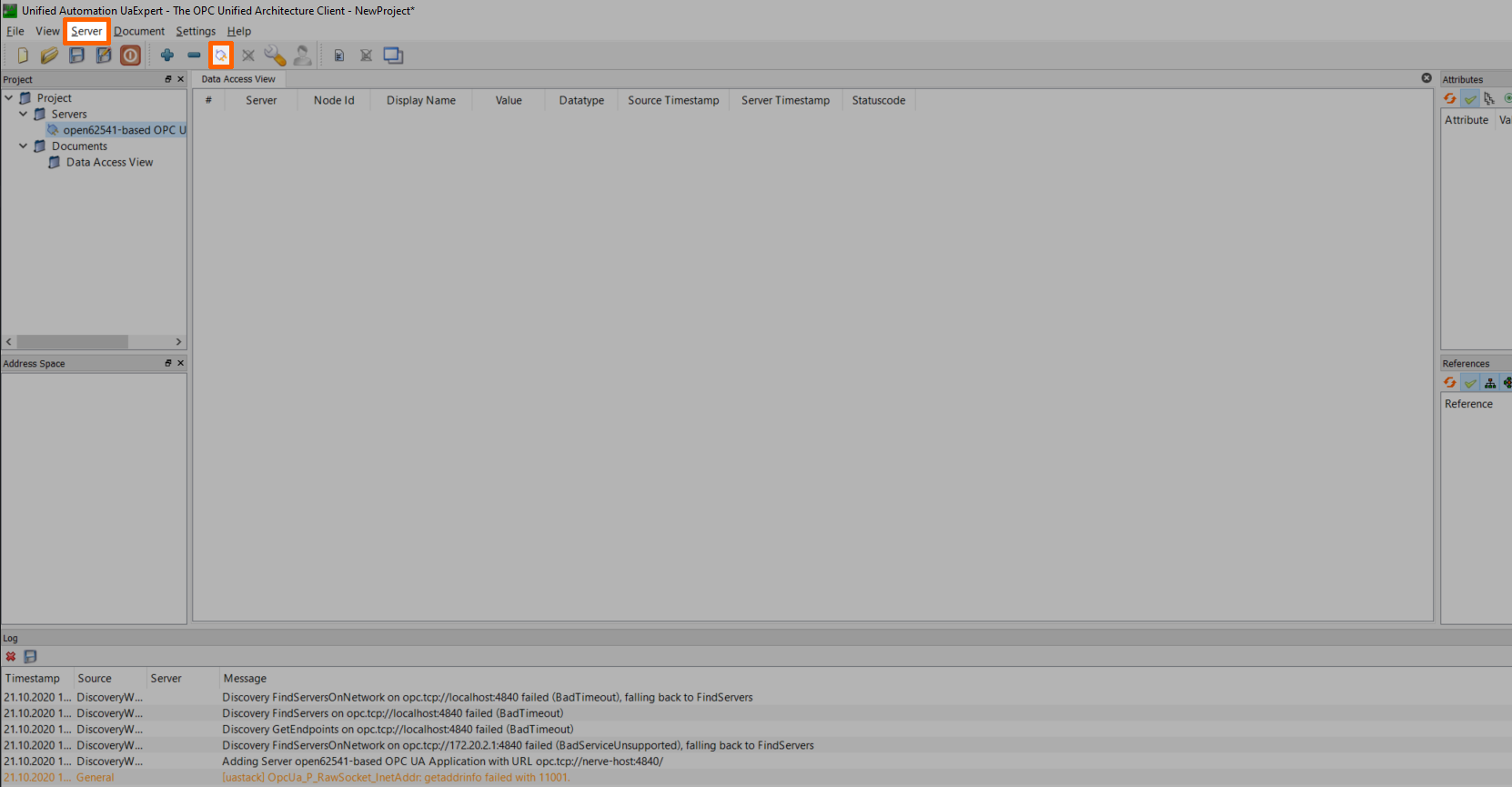Click the Remove Server minus icon

(x=194, y=55)
